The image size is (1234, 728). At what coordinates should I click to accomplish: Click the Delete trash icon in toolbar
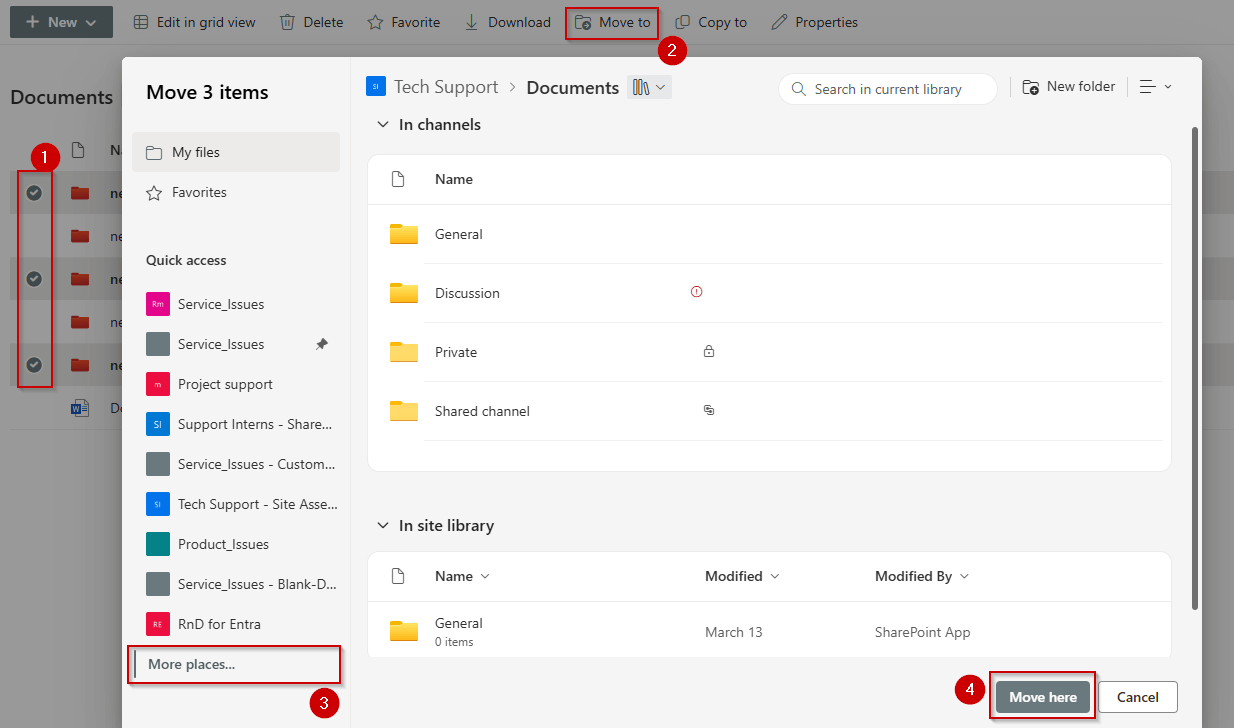(x=287, y=22)
